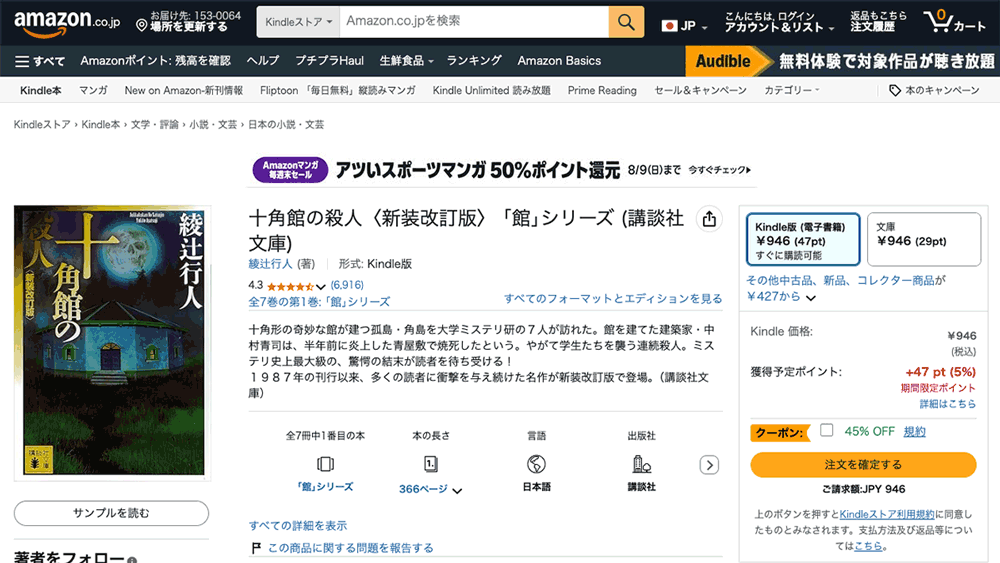
Task: Click the Japan flag language icon
Action: pos(669,26)
